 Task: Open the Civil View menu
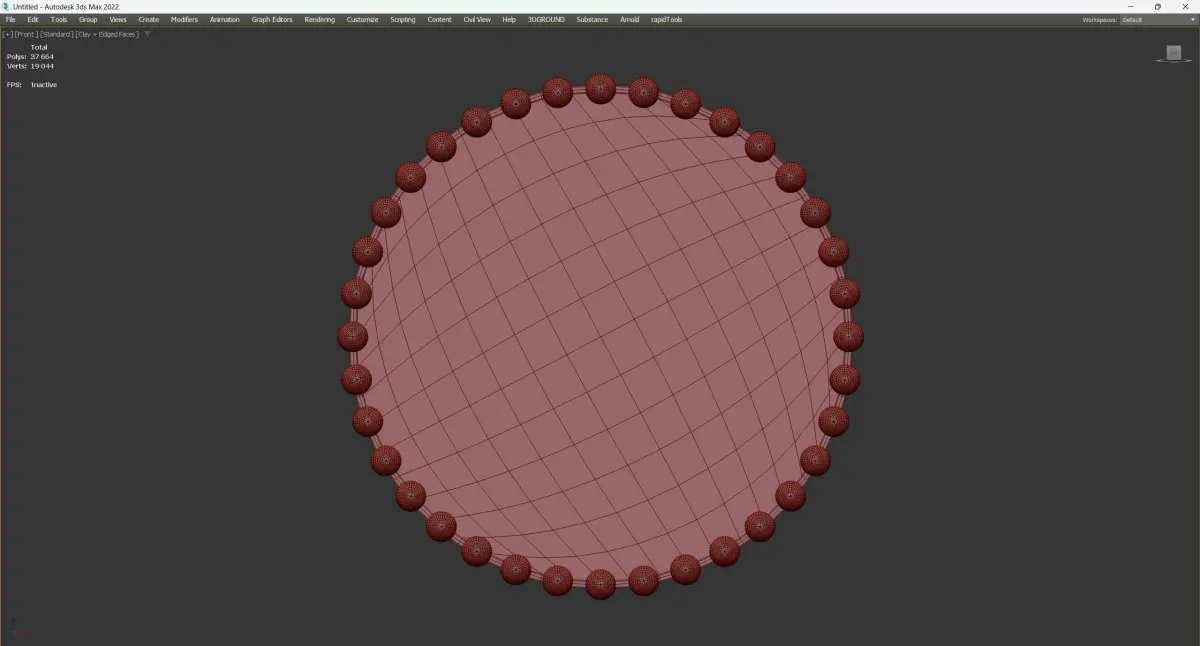click(x=477, y=19)
